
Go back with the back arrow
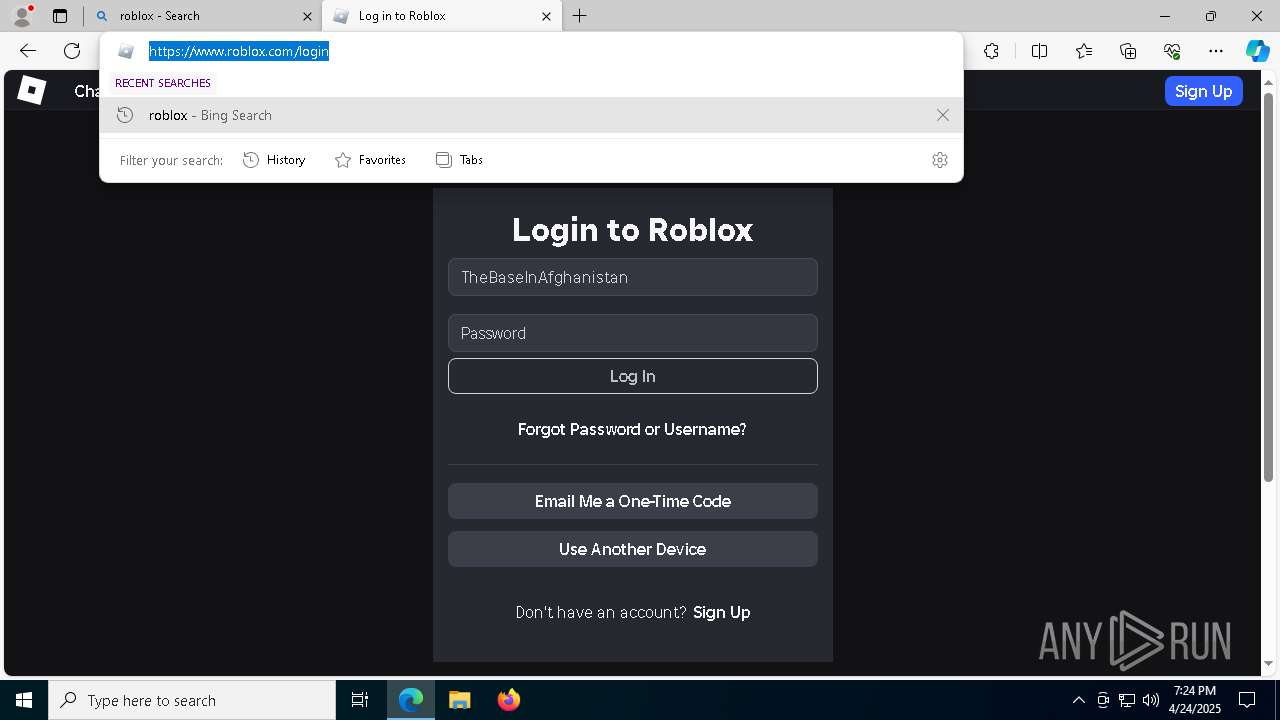[x=28, y=51]
